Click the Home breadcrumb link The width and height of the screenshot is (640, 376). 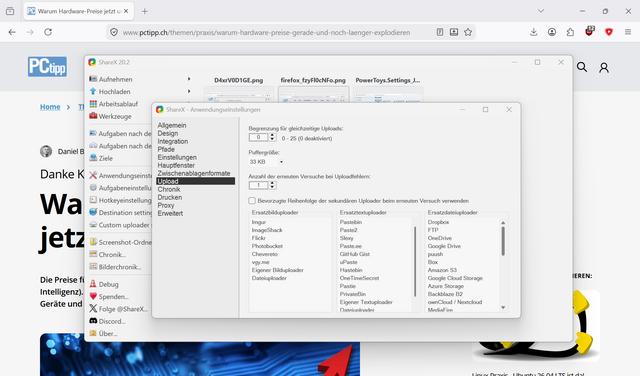tap(50, 107)
